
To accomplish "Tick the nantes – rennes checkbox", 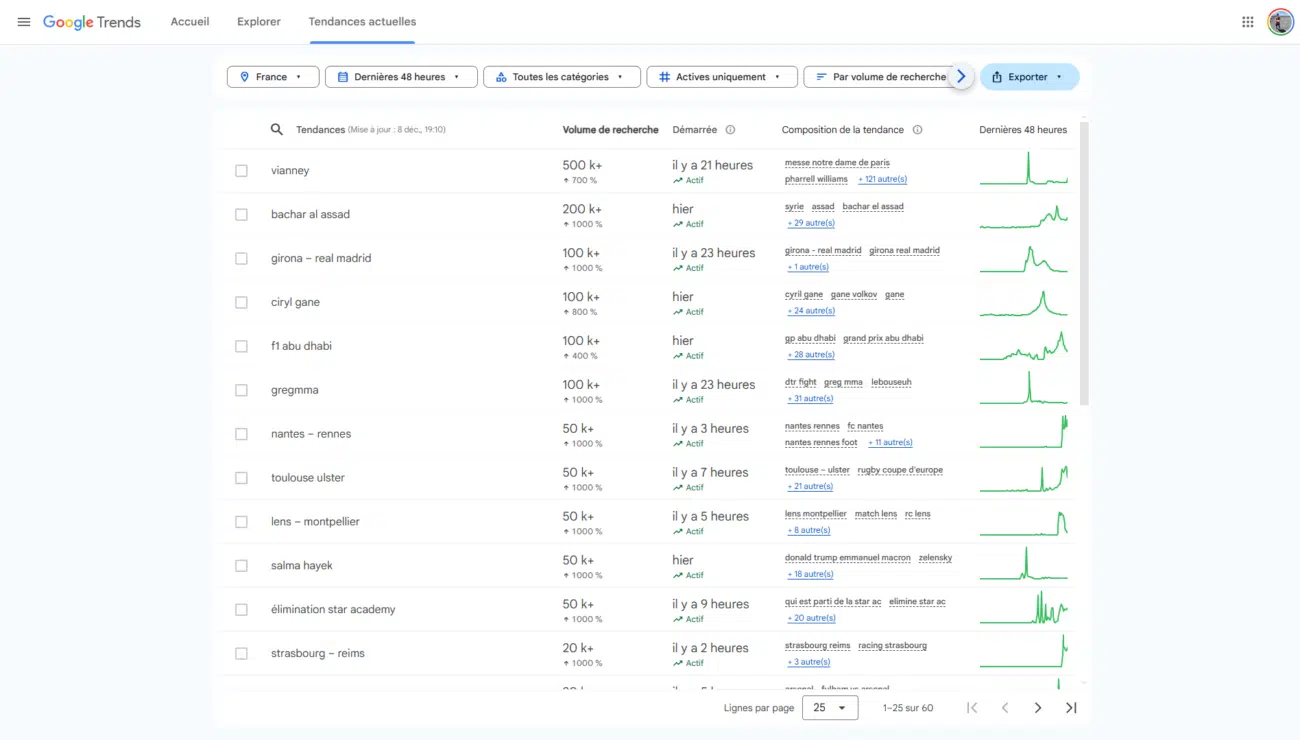I will click(x=241, y=434).
